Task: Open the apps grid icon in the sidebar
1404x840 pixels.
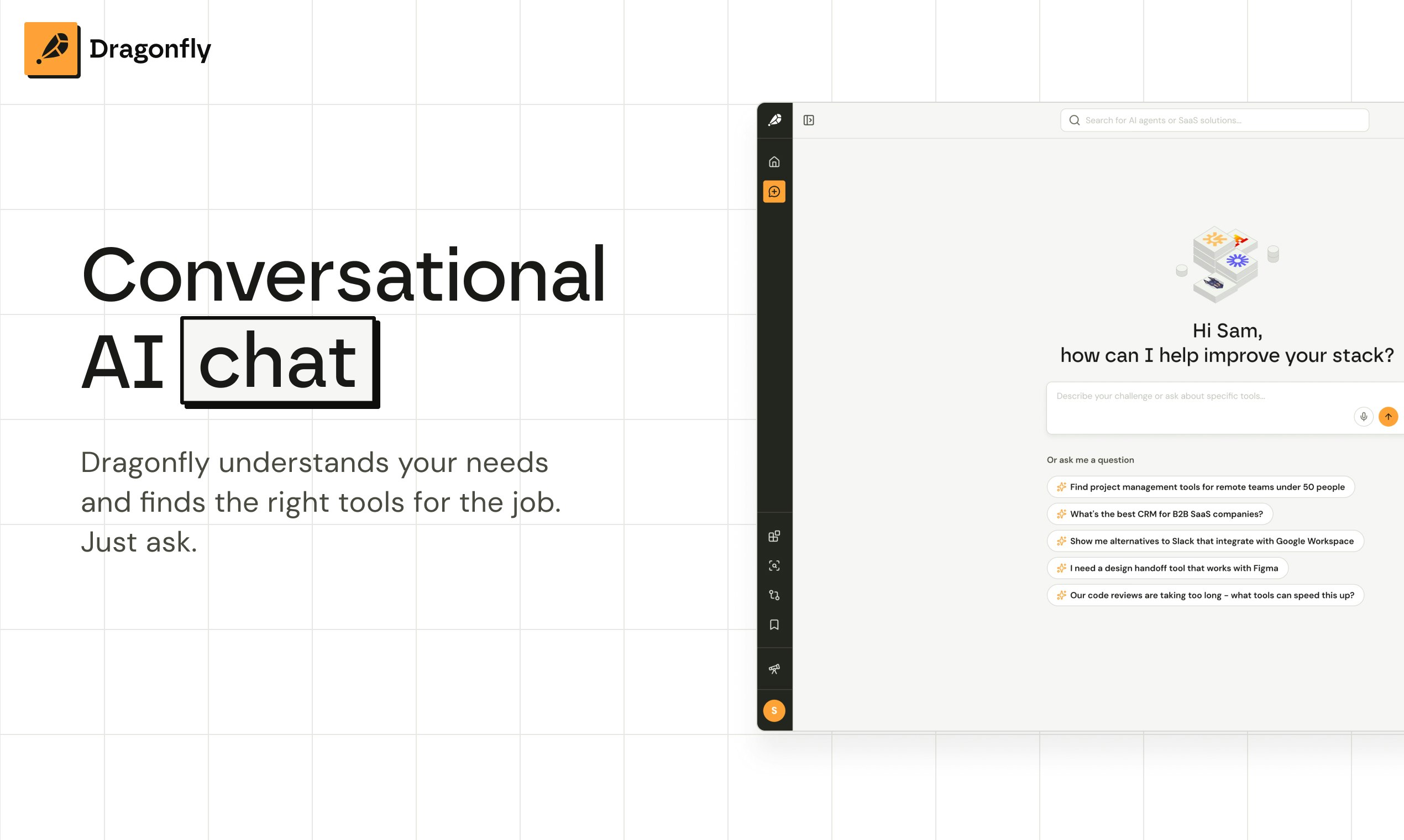Action: click(774, 536)
